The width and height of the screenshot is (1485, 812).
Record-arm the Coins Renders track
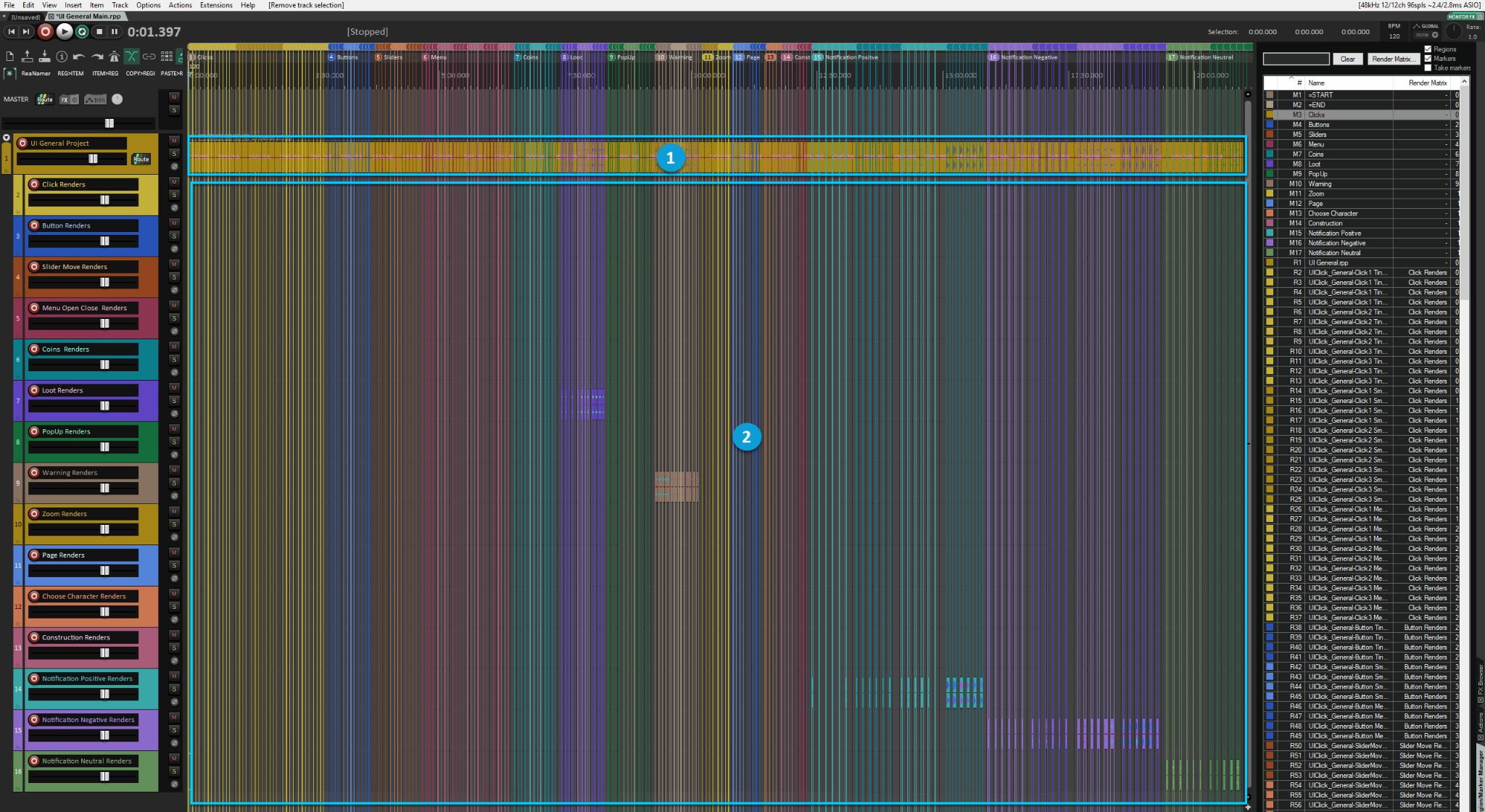pyautogui.click(x=34, y=349)
